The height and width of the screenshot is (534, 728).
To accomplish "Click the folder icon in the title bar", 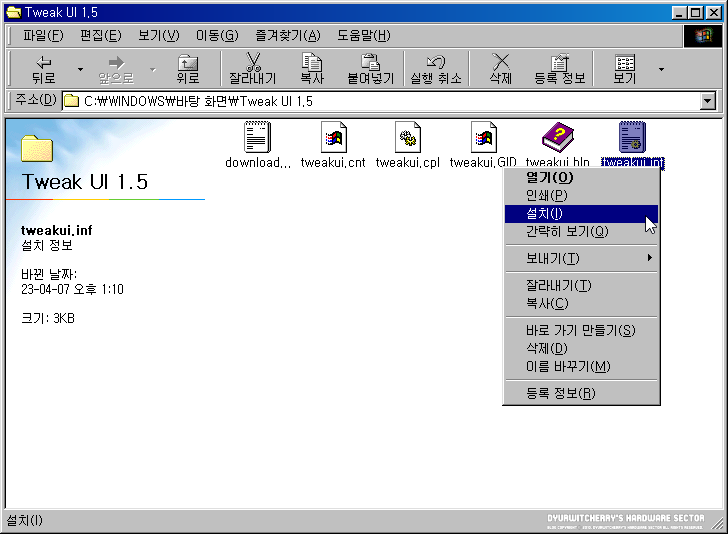I will [13, 12].
